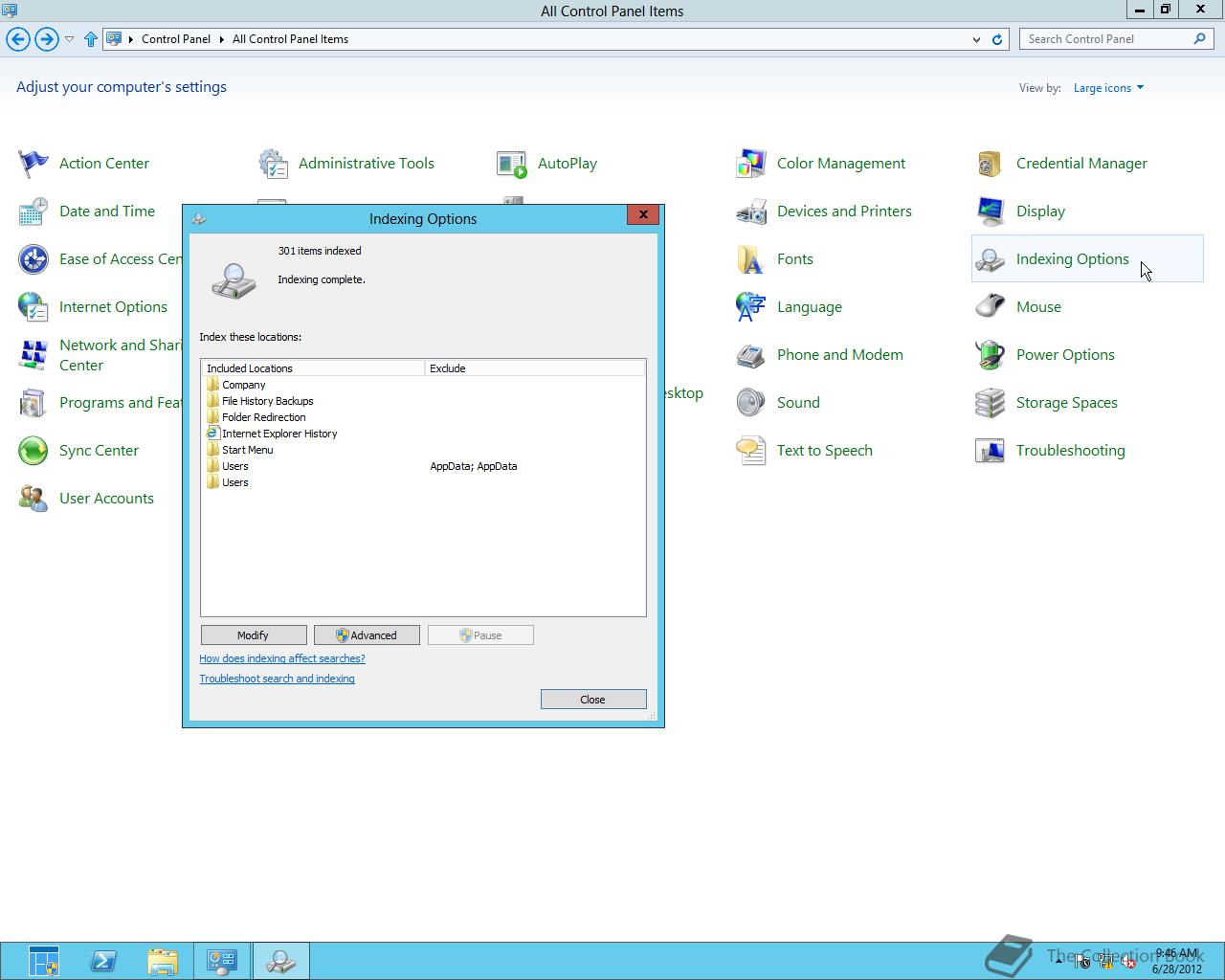
Task: Open Programs and Features icon
Action: pyautogui.click(x=33, y=403)
